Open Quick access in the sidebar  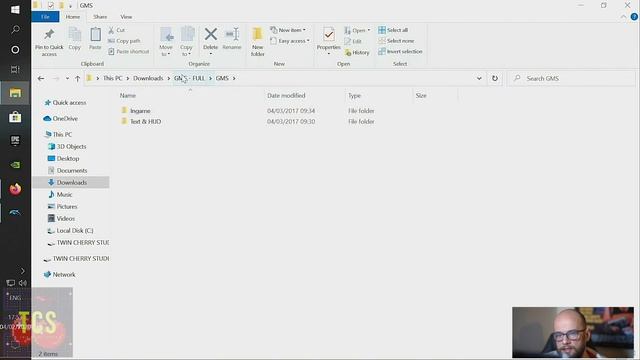coord(65,102)
